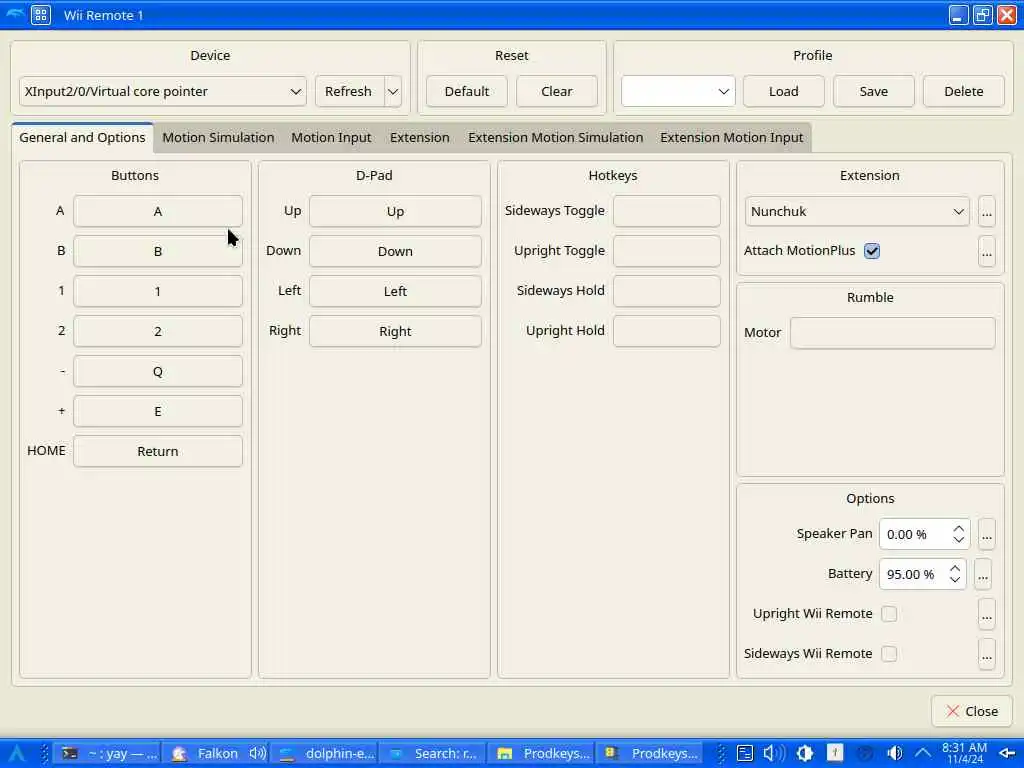Open ellipsis button for Attach MotionPlus

[987, 251]
